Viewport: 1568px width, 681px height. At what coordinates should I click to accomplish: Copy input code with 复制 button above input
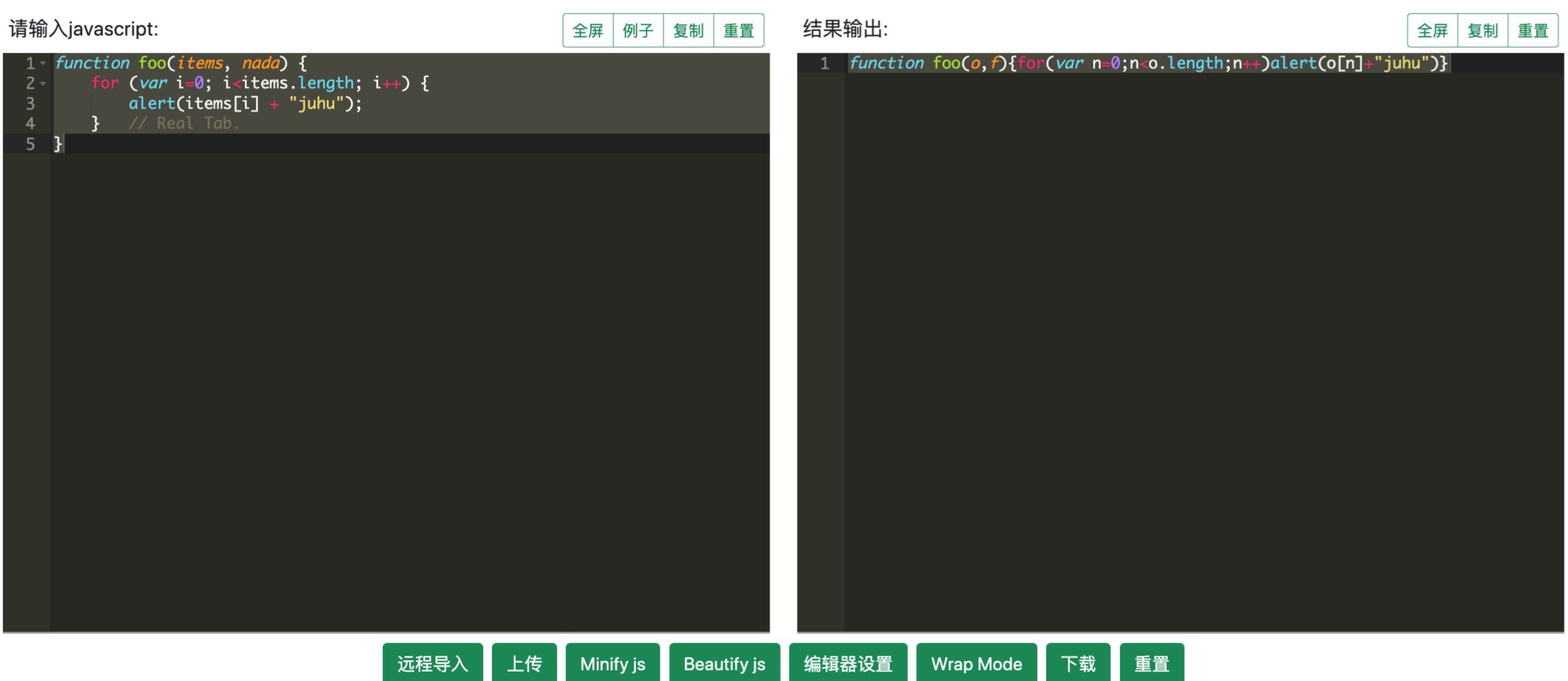point(688,30)
